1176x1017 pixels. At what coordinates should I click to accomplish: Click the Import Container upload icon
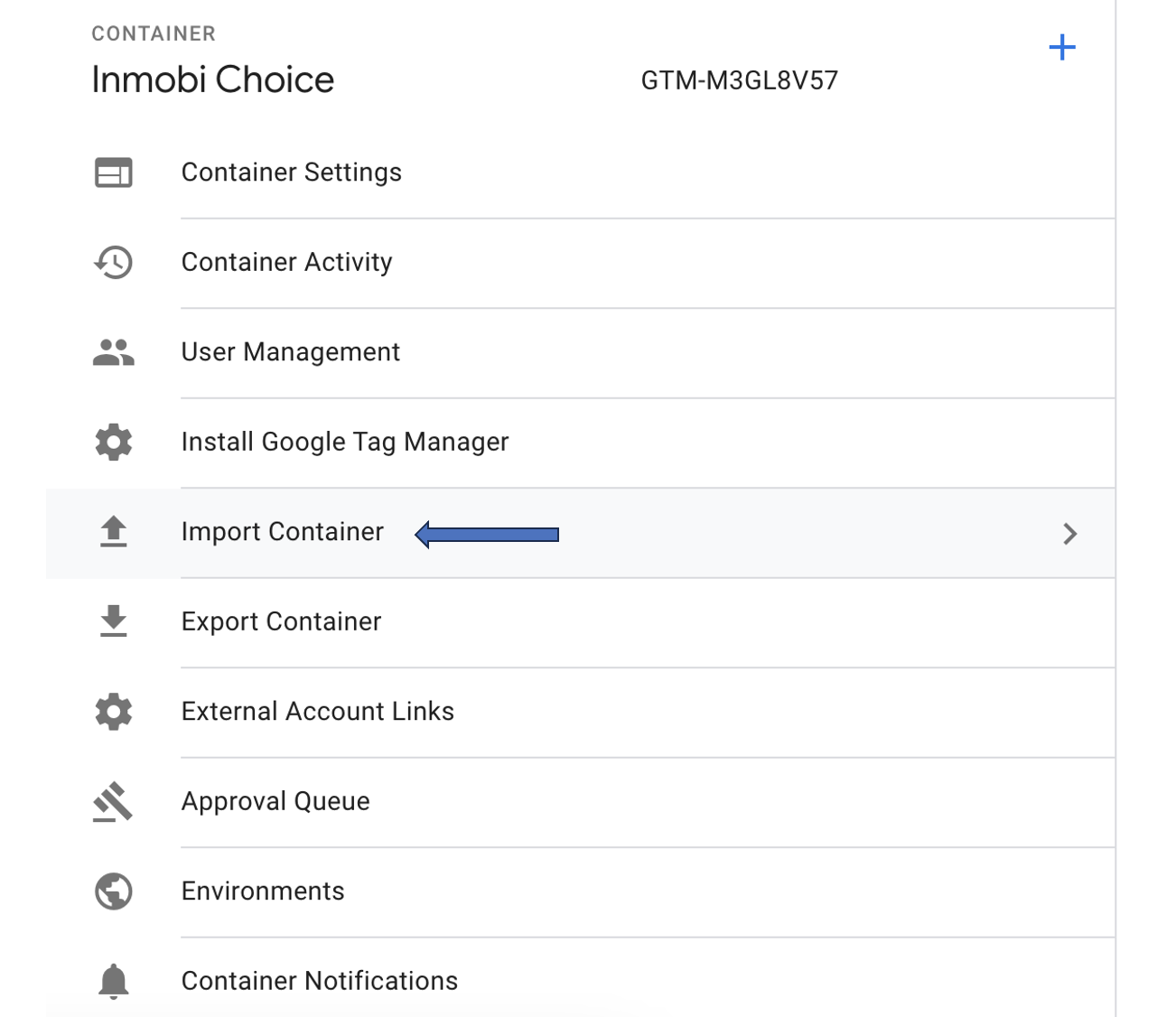click(x=113, y=532)
